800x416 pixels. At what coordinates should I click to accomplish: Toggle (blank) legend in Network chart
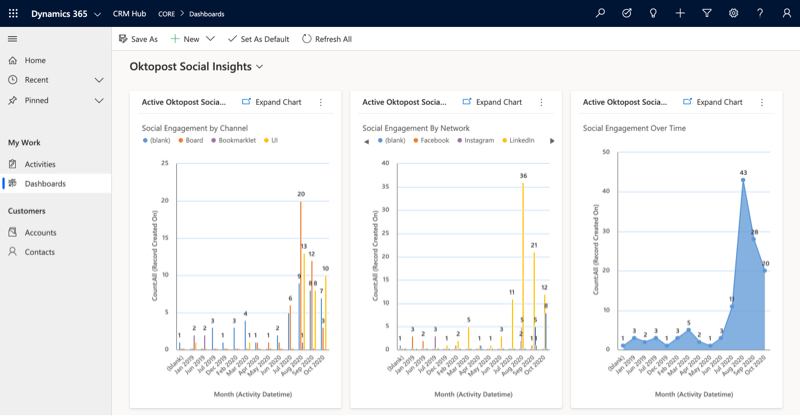tap(391, 140)
